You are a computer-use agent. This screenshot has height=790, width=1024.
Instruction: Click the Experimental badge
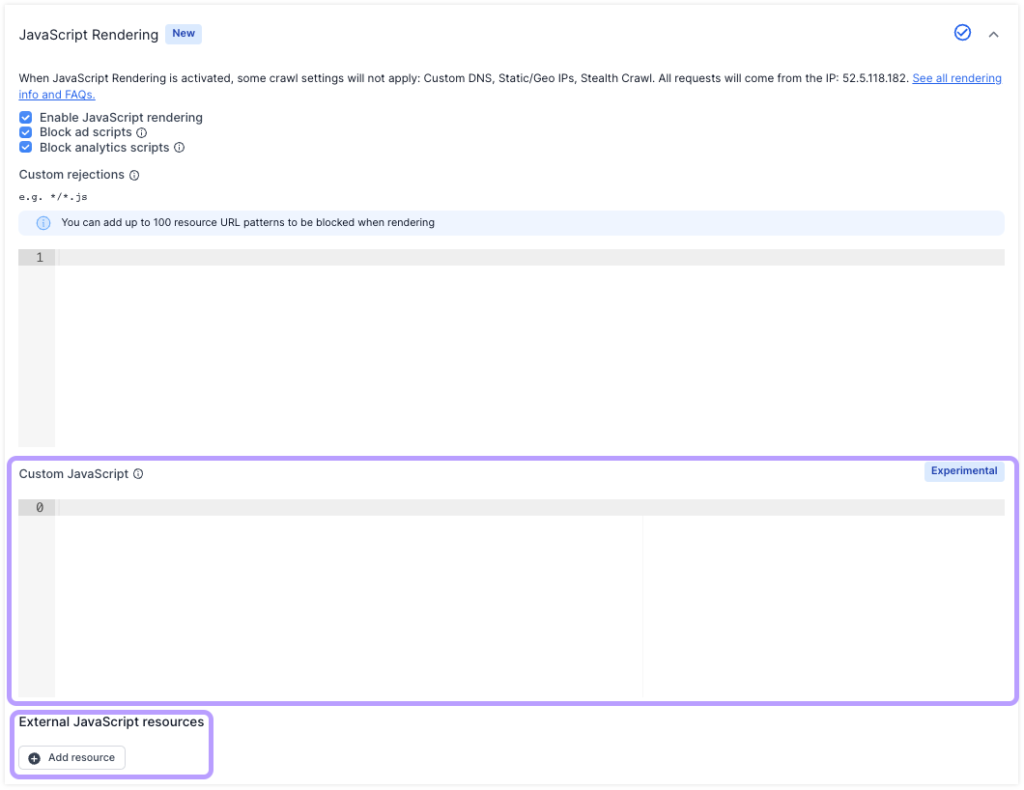pos(963,471)
